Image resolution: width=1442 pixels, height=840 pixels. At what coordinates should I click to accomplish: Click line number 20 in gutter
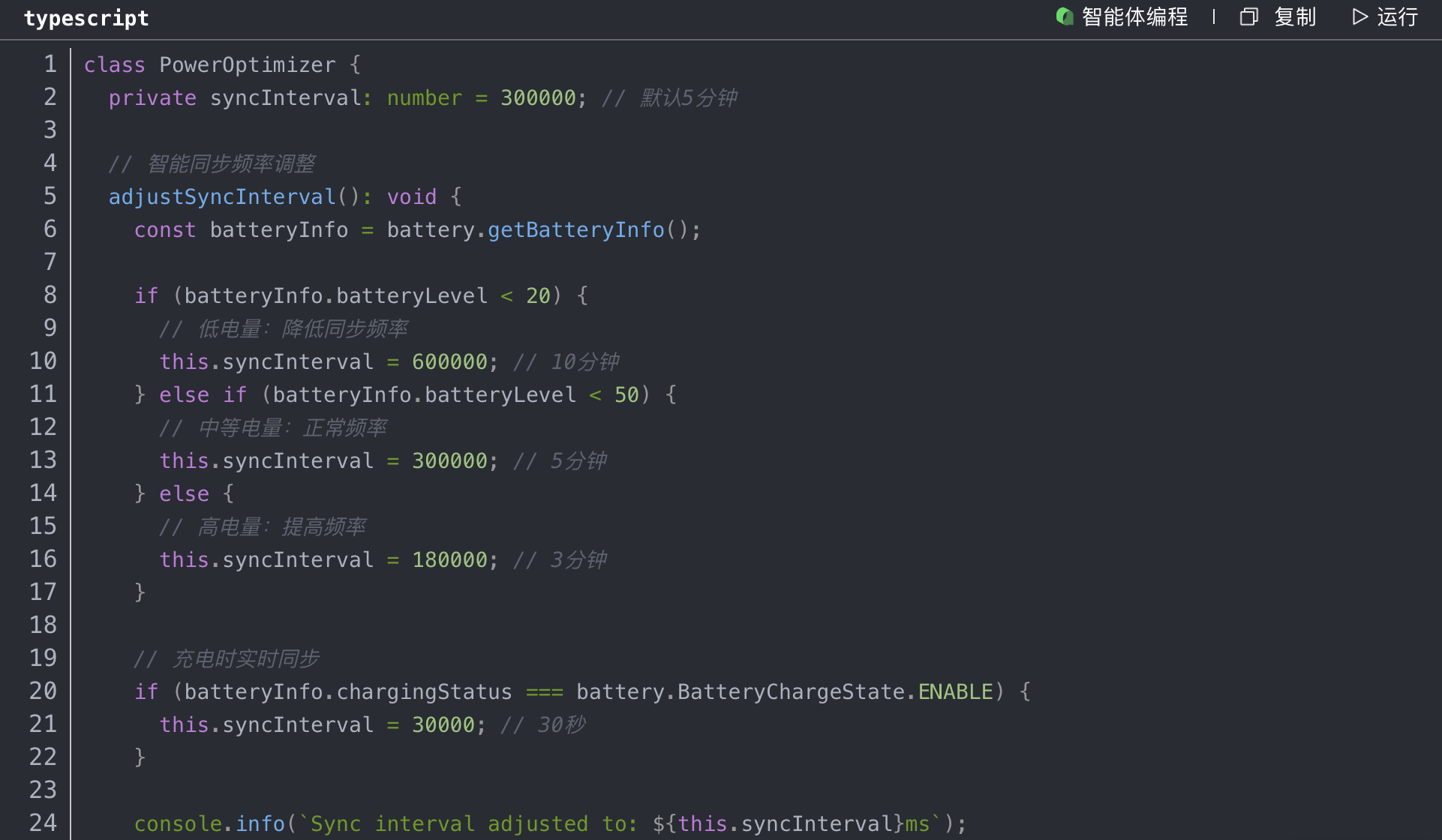pos(43,691)
